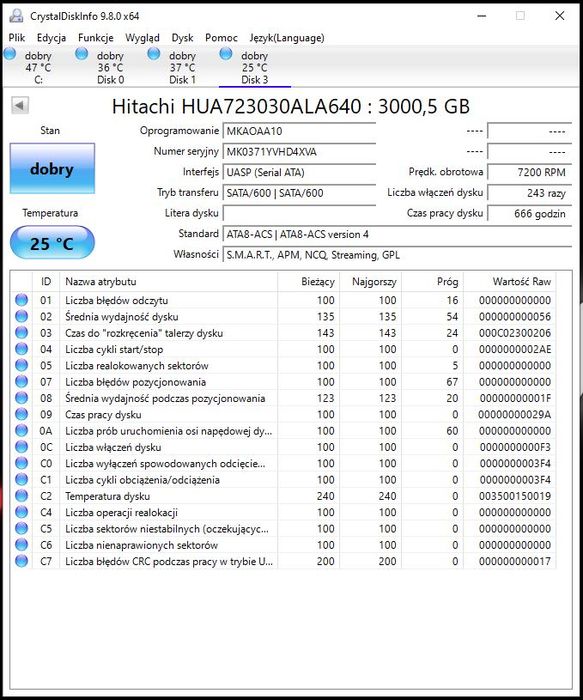Click the 25 °C temperature button
Viewport: 583px width, 700px height.
click(x=52, y=243)
